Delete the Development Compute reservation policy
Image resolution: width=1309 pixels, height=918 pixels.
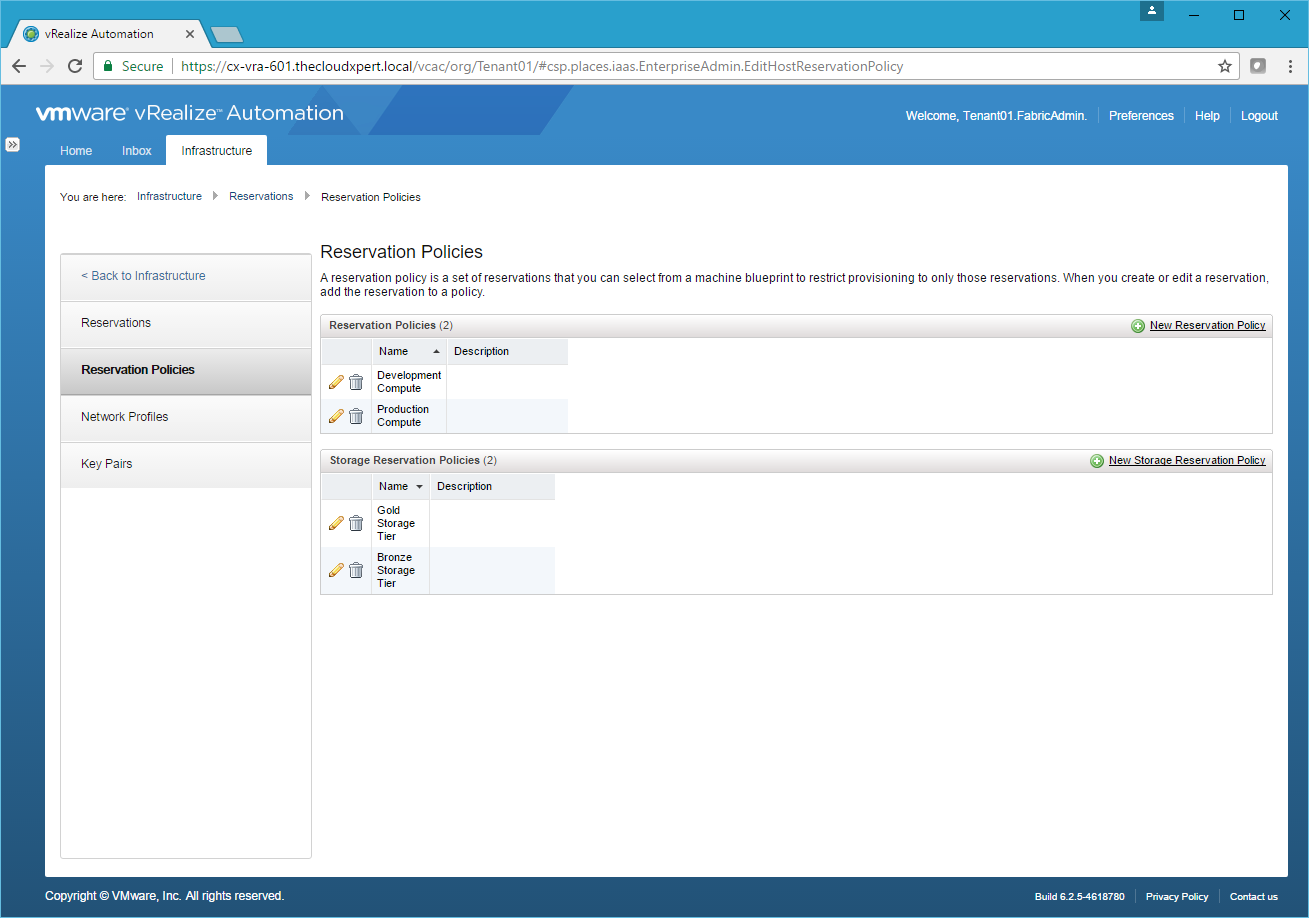click(x=356, y=382)
